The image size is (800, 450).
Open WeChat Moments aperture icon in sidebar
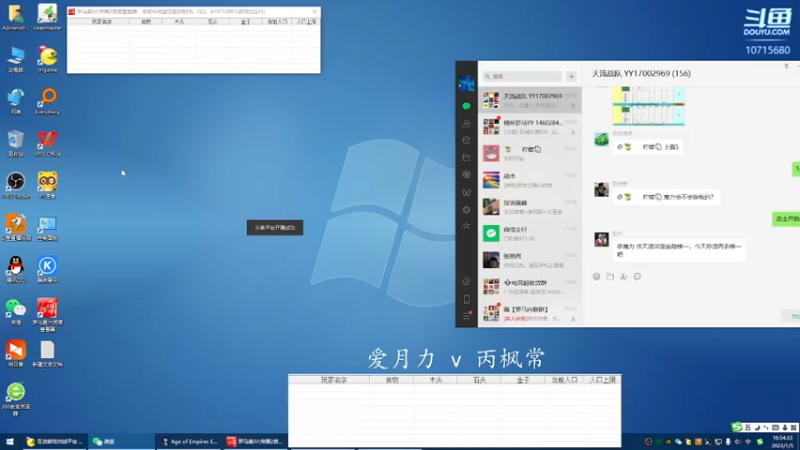coord(466,174)
